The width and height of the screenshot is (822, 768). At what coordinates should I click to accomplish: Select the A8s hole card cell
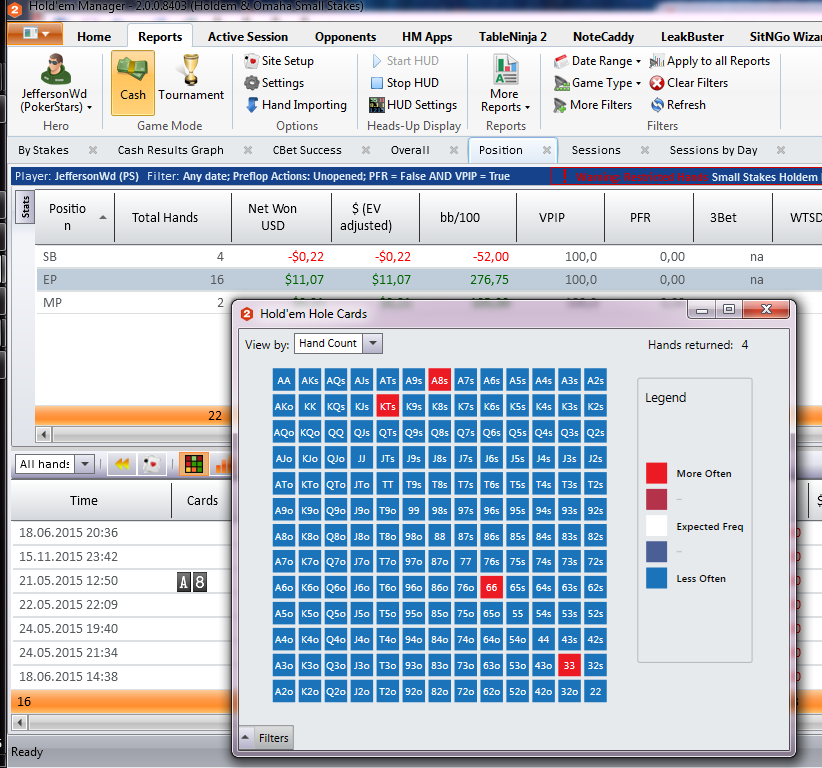pyautogui.click(x=440, y=381)
